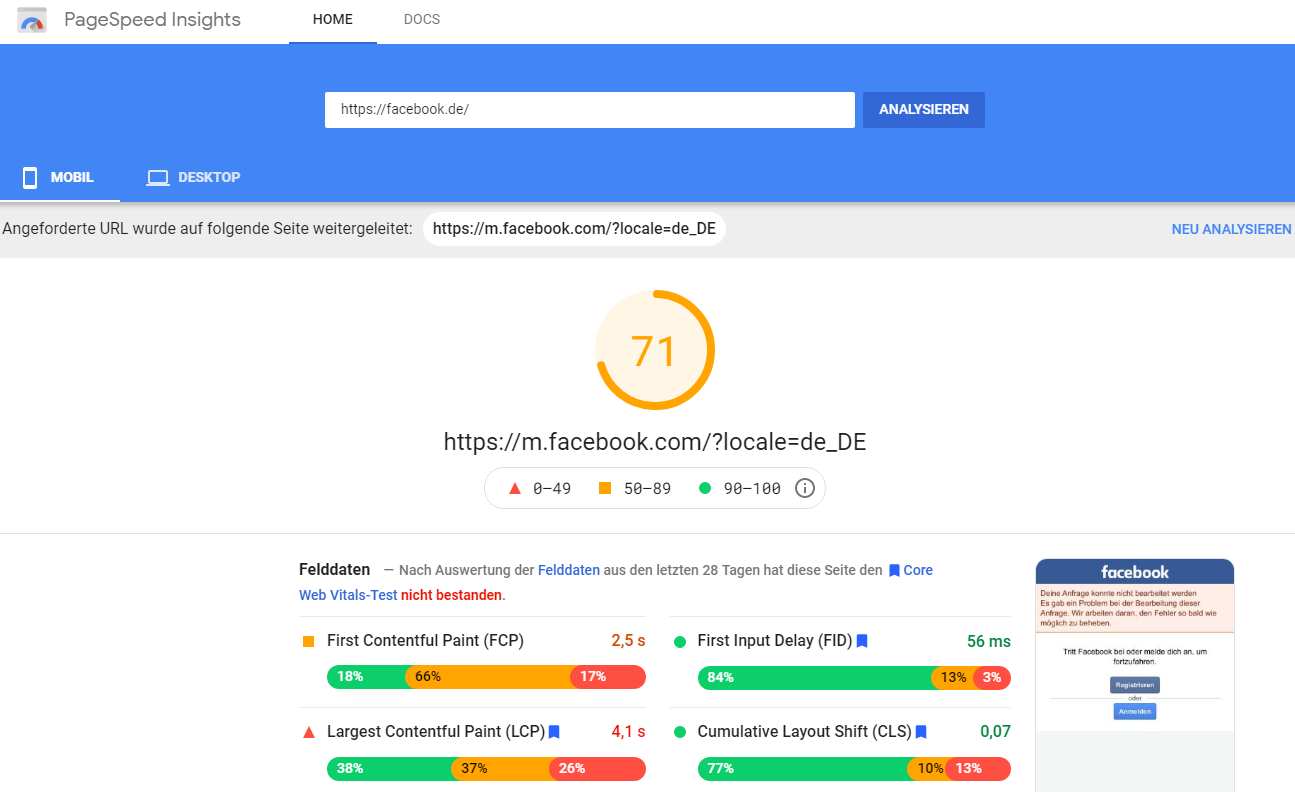Click the PageSpeed Insights logo icon
1295x792 pixels.
pyautogui.click(x=32, y=20)
